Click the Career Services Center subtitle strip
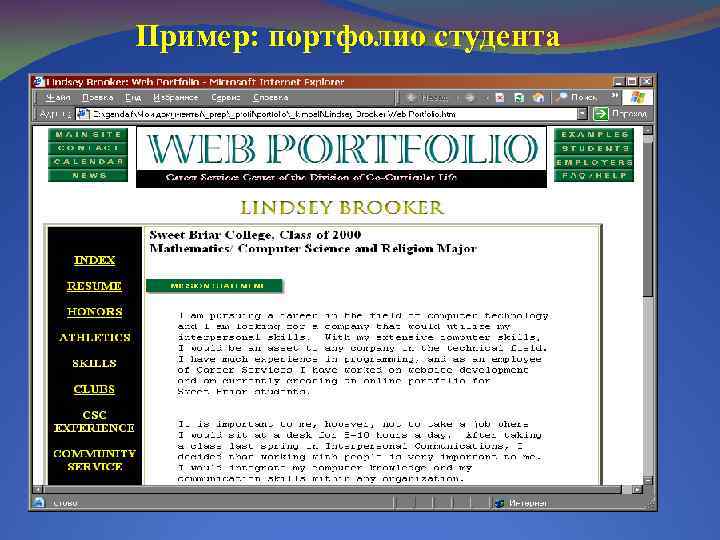720x540 pixels. point(342,178)
